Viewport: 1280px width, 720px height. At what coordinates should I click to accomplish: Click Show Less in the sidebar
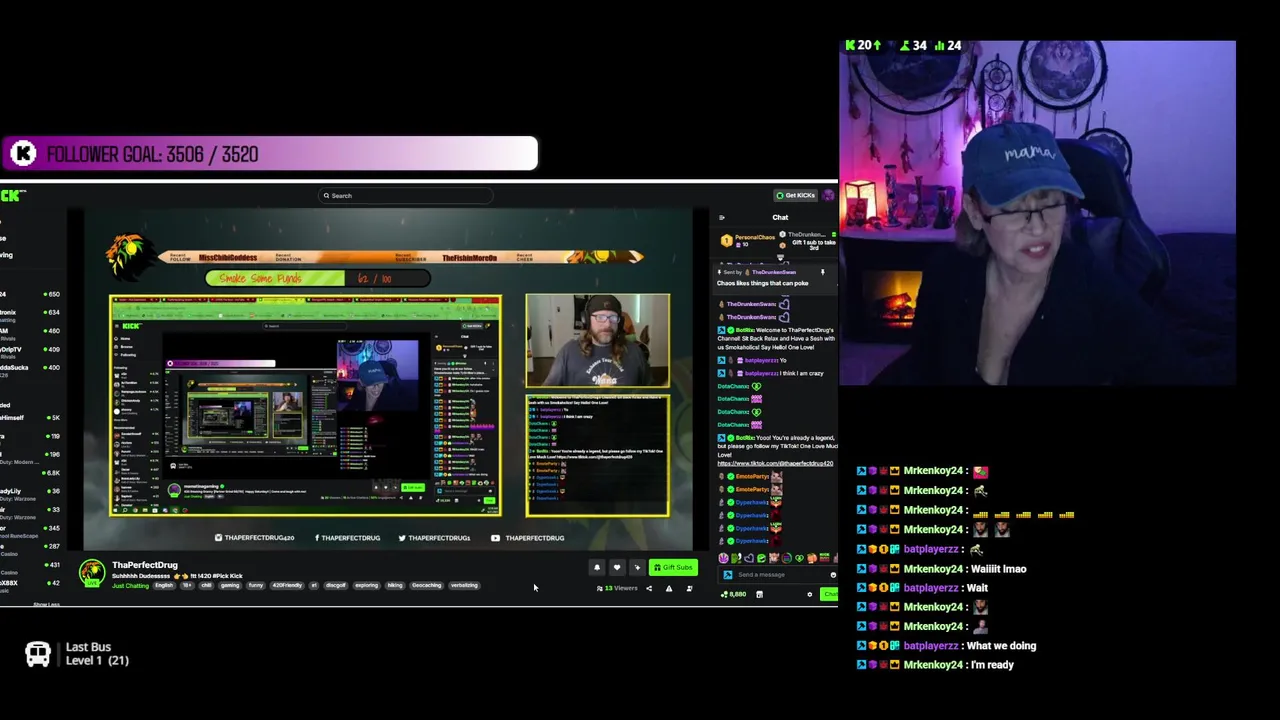click(46, 604)
